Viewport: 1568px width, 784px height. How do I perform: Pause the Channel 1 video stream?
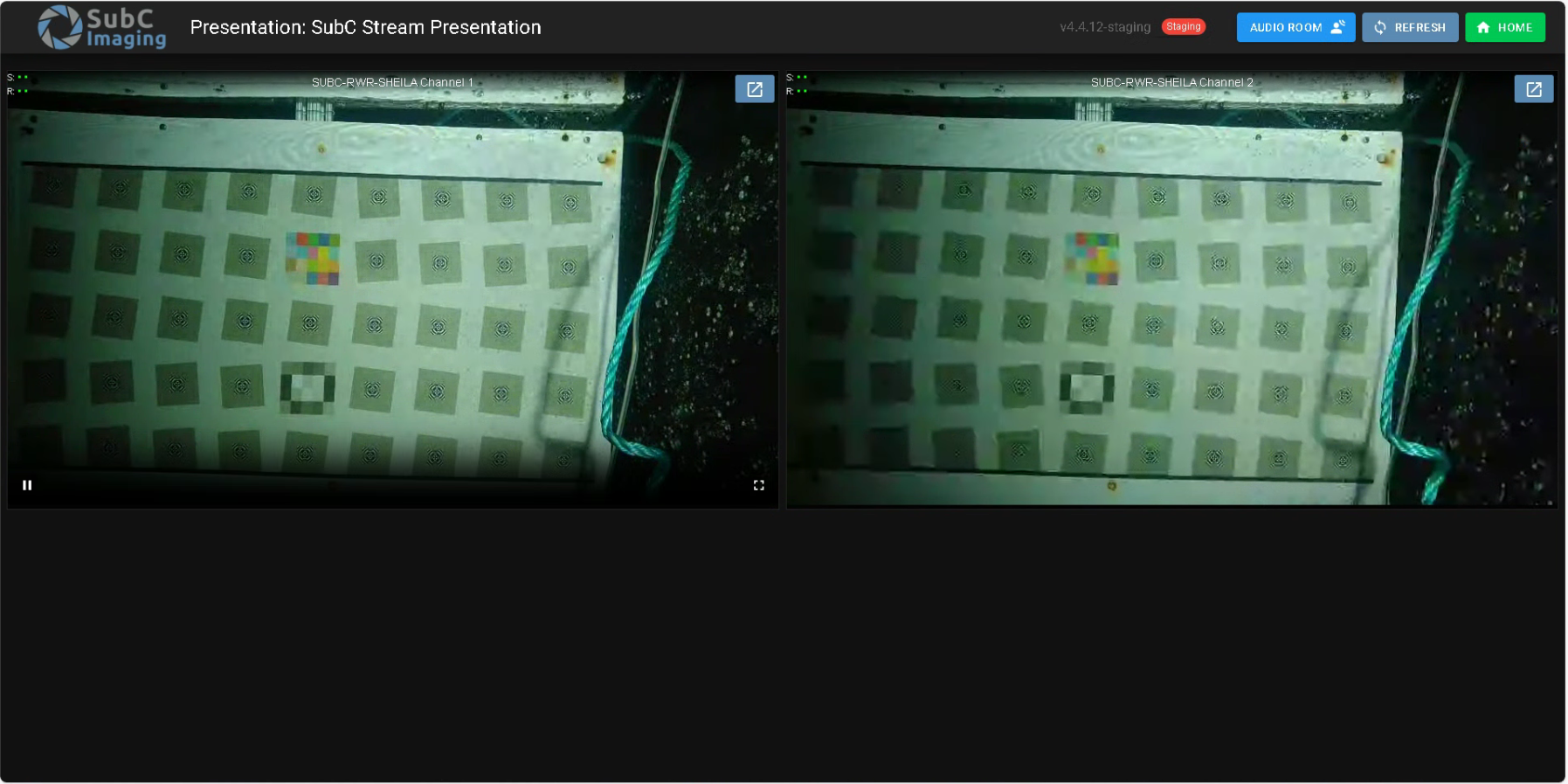click(27, 485)
